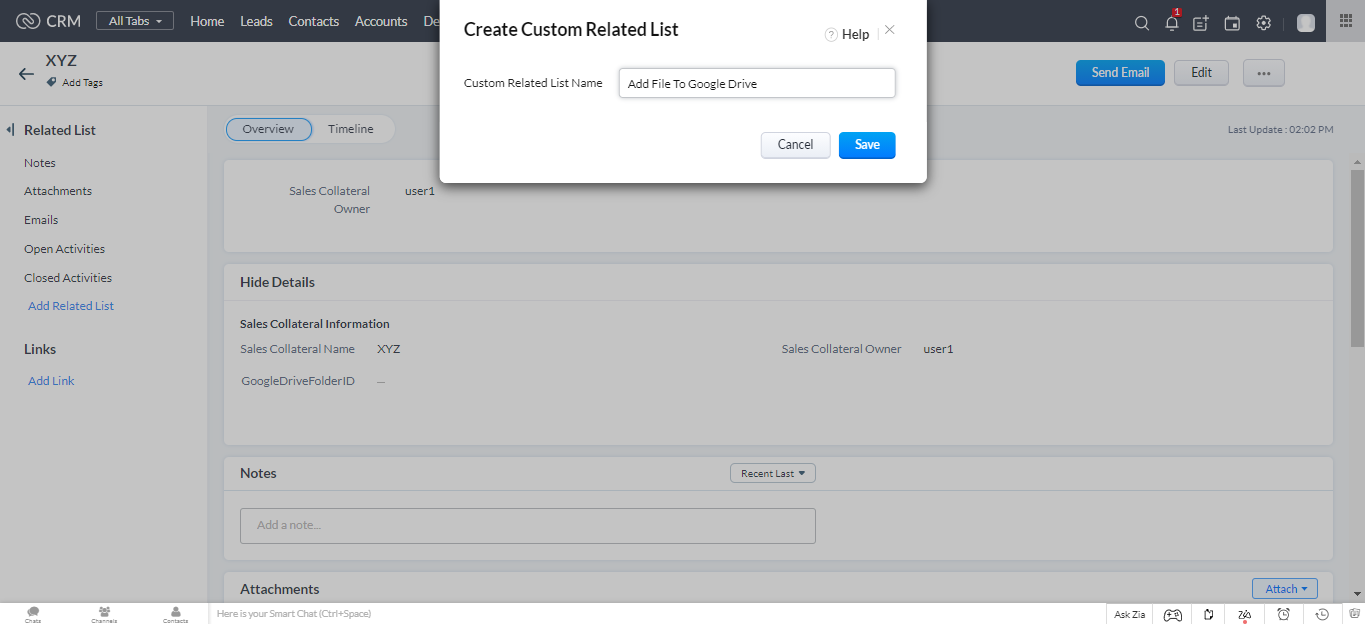
Task: Switch to the Timeline view toggle
Action: click(350, 129)
